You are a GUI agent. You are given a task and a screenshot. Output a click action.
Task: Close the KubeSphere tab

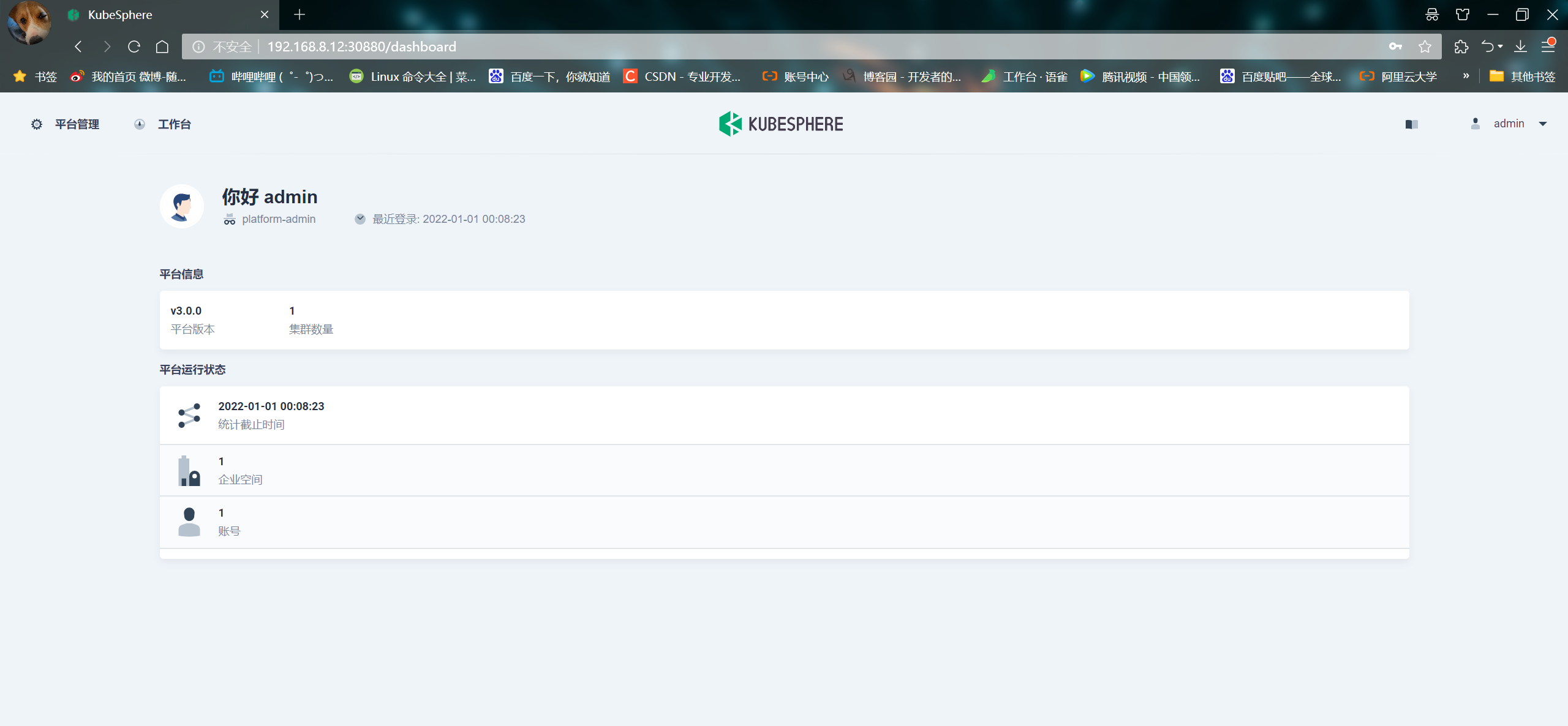pos(265,15)
